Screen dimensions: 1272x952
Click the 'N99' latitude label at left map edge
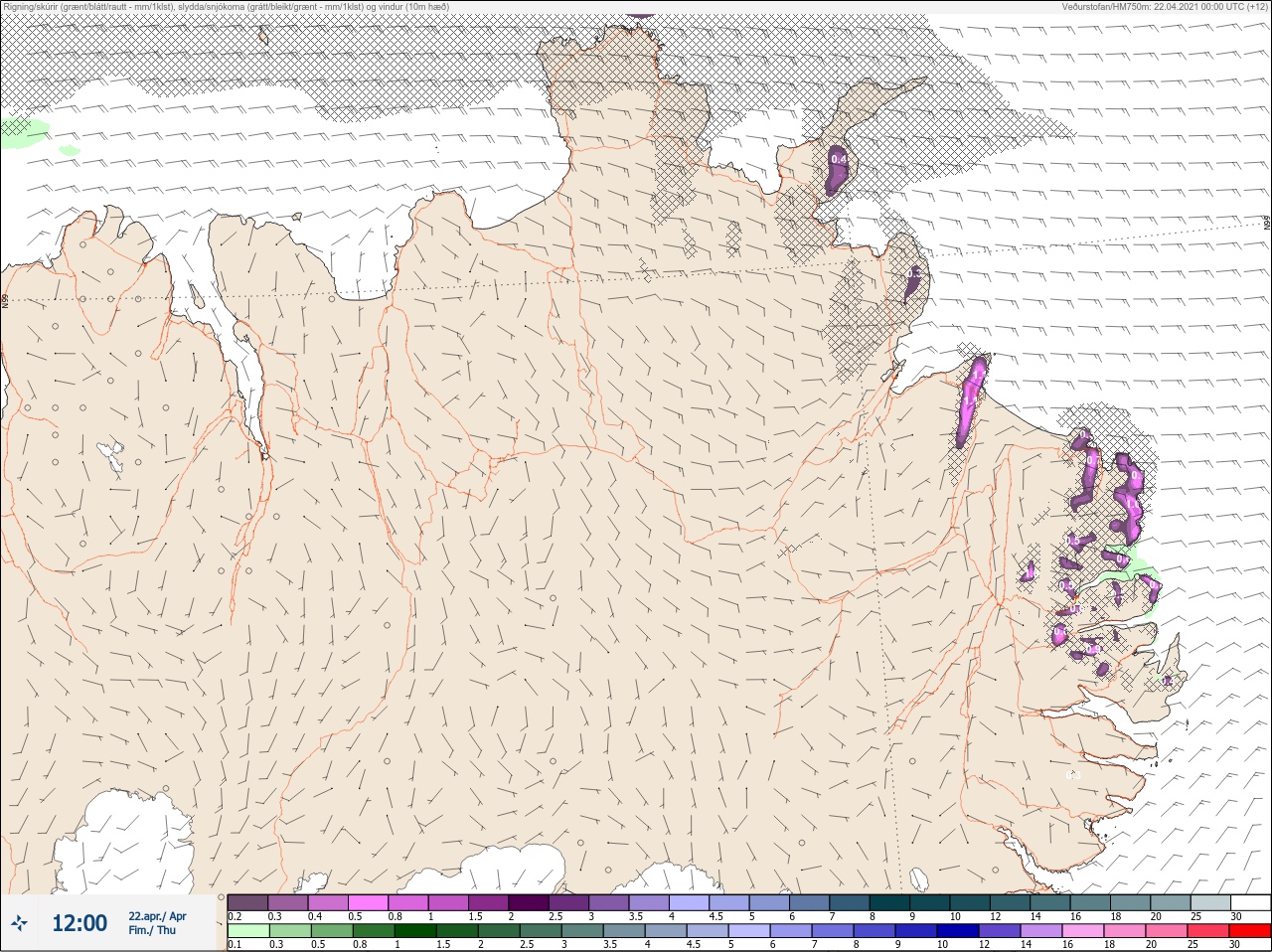(5, 299)
